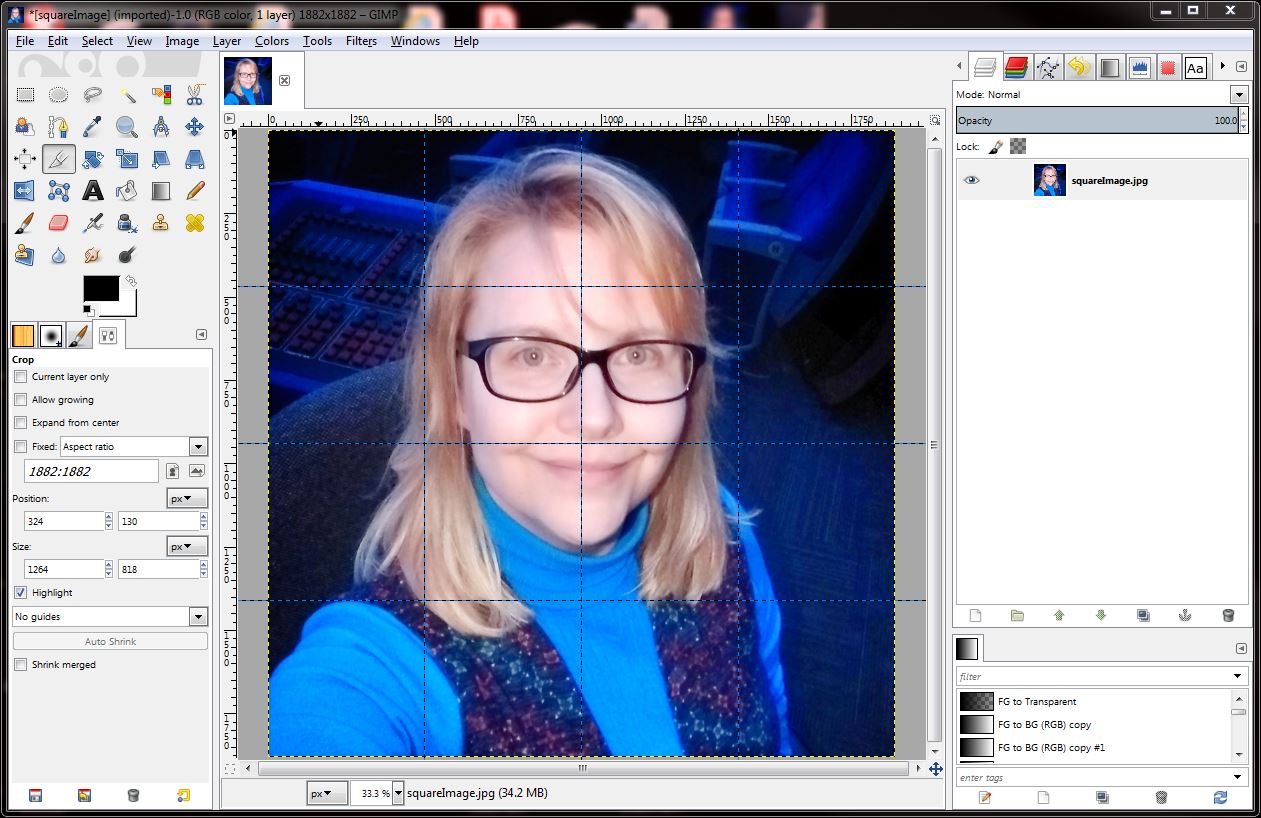Activate the Bucket Fill tool
Viewport: 1261px width, 818px height.
[x=127, y=190]
